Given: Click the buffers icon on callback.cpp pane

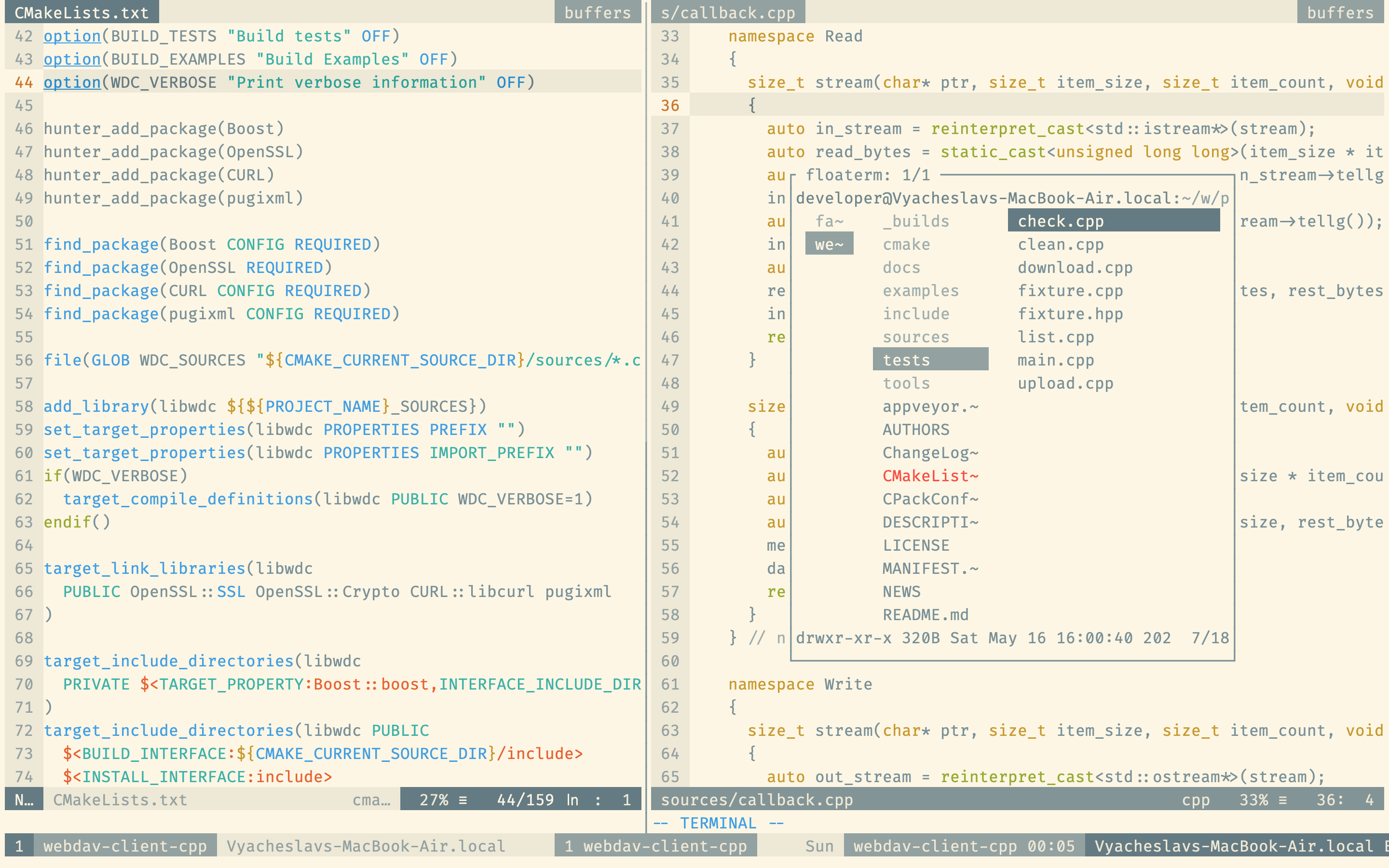Looking at the screenshot, I should click(x=1341, y=13).
